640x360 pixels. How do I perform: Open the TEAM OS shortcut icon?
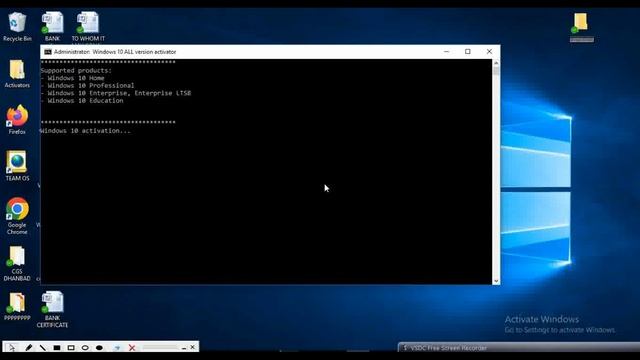pyautogui.click(x=17, y=166)
